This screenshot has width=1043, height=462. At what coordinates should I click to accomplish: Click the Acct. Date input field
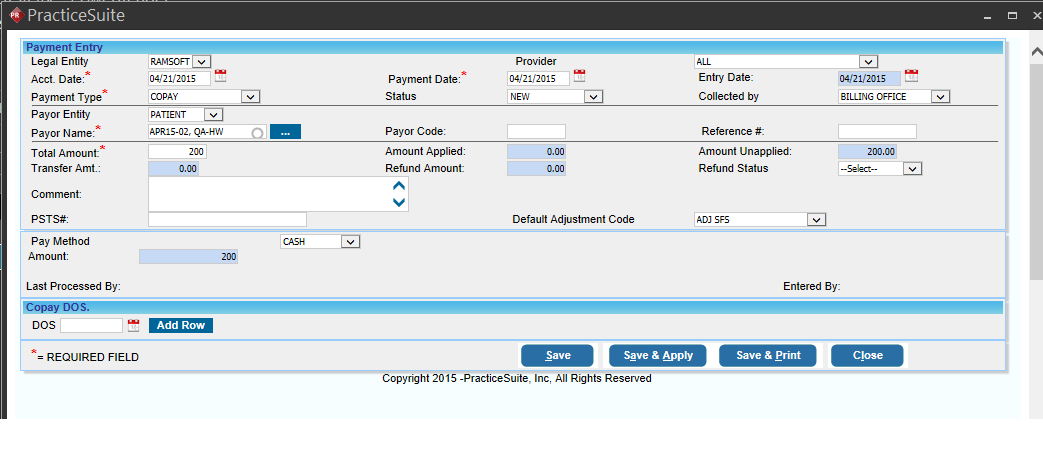(x=180, y=78)
